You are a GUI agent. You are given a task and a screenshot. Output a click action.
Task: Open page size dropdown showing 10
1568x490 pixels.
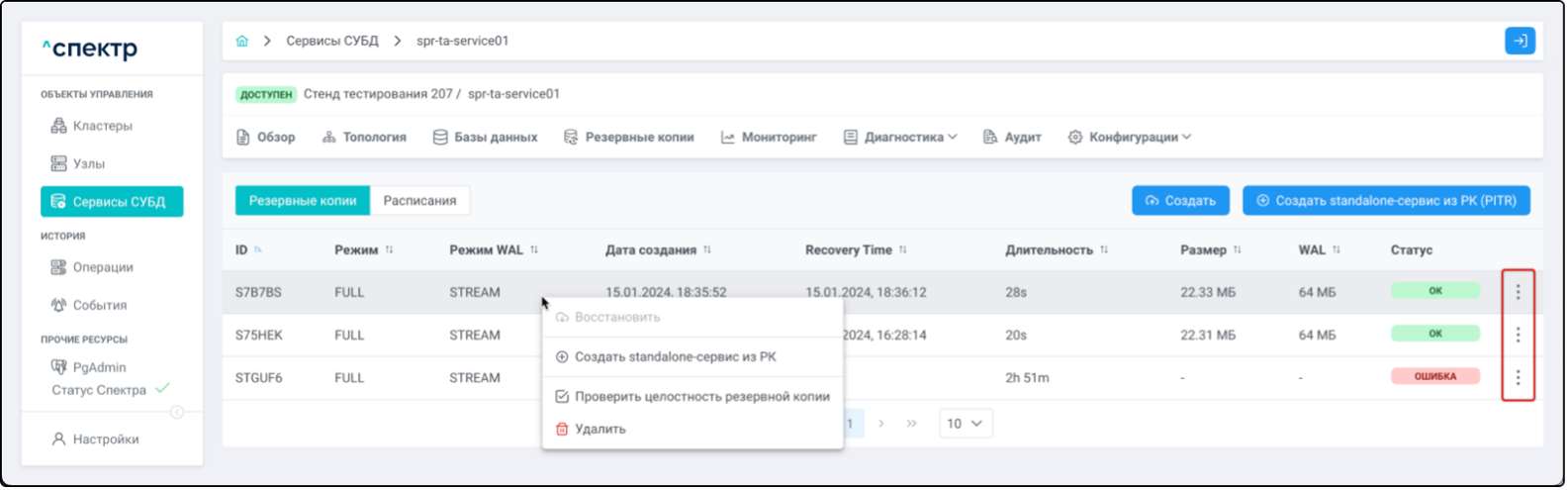click(x=965, y=424)
